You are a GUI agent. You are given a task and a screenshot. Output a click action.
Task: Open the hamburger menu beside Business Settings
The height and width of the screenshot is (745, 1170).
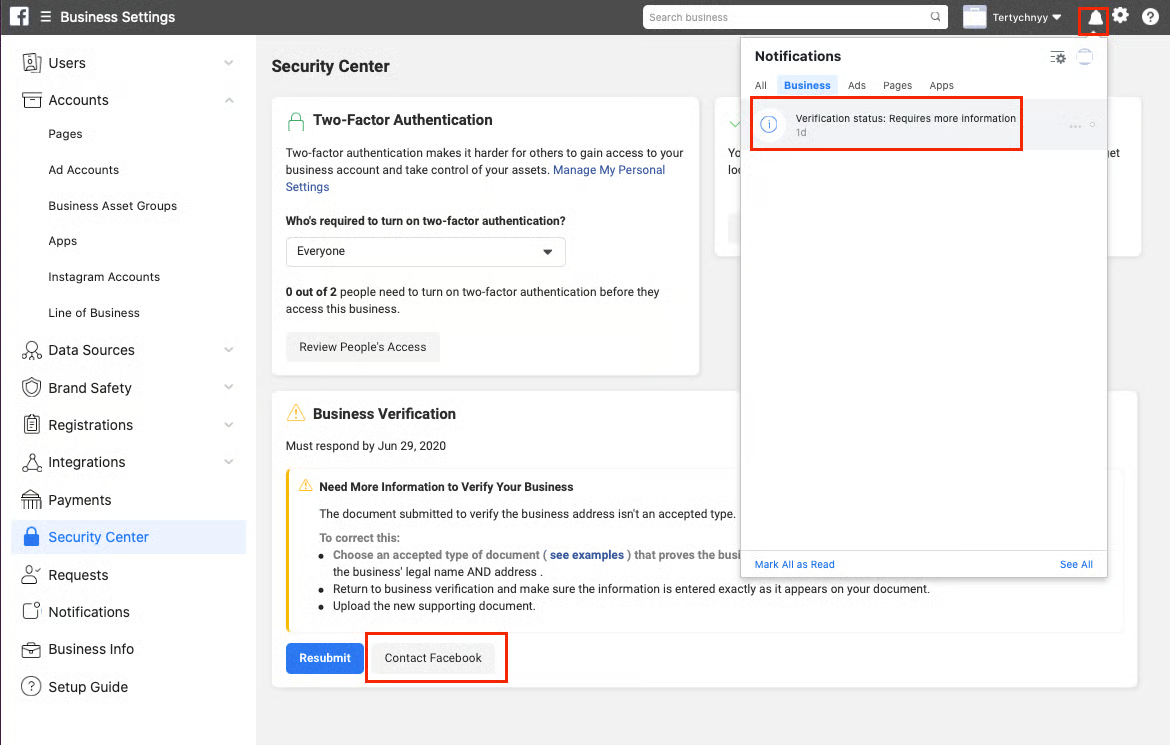click(x=46, y=17)
